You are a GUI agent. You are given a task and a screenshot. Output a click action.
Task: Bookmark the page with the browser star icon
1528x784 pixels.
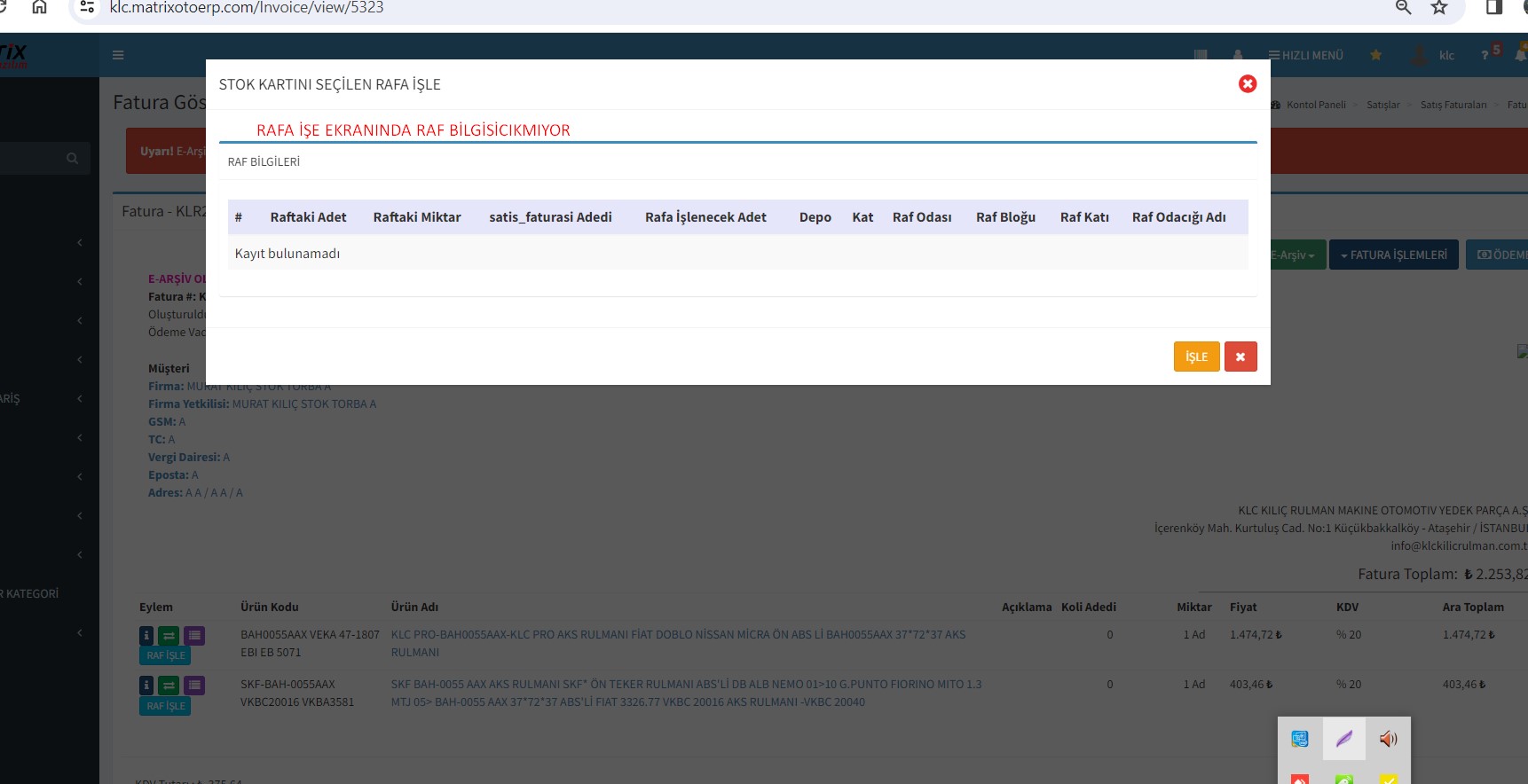pyautogui.click(x=1439, y=8)
